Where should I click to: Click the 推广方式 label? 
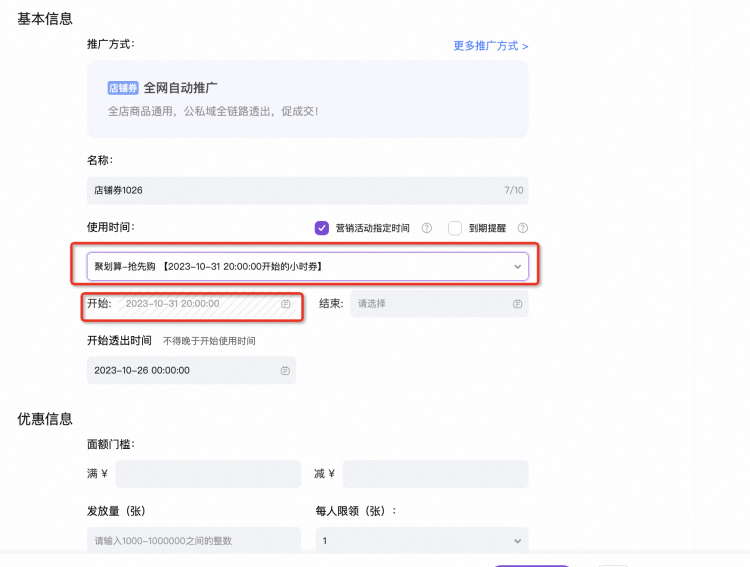tap(110, 44)
